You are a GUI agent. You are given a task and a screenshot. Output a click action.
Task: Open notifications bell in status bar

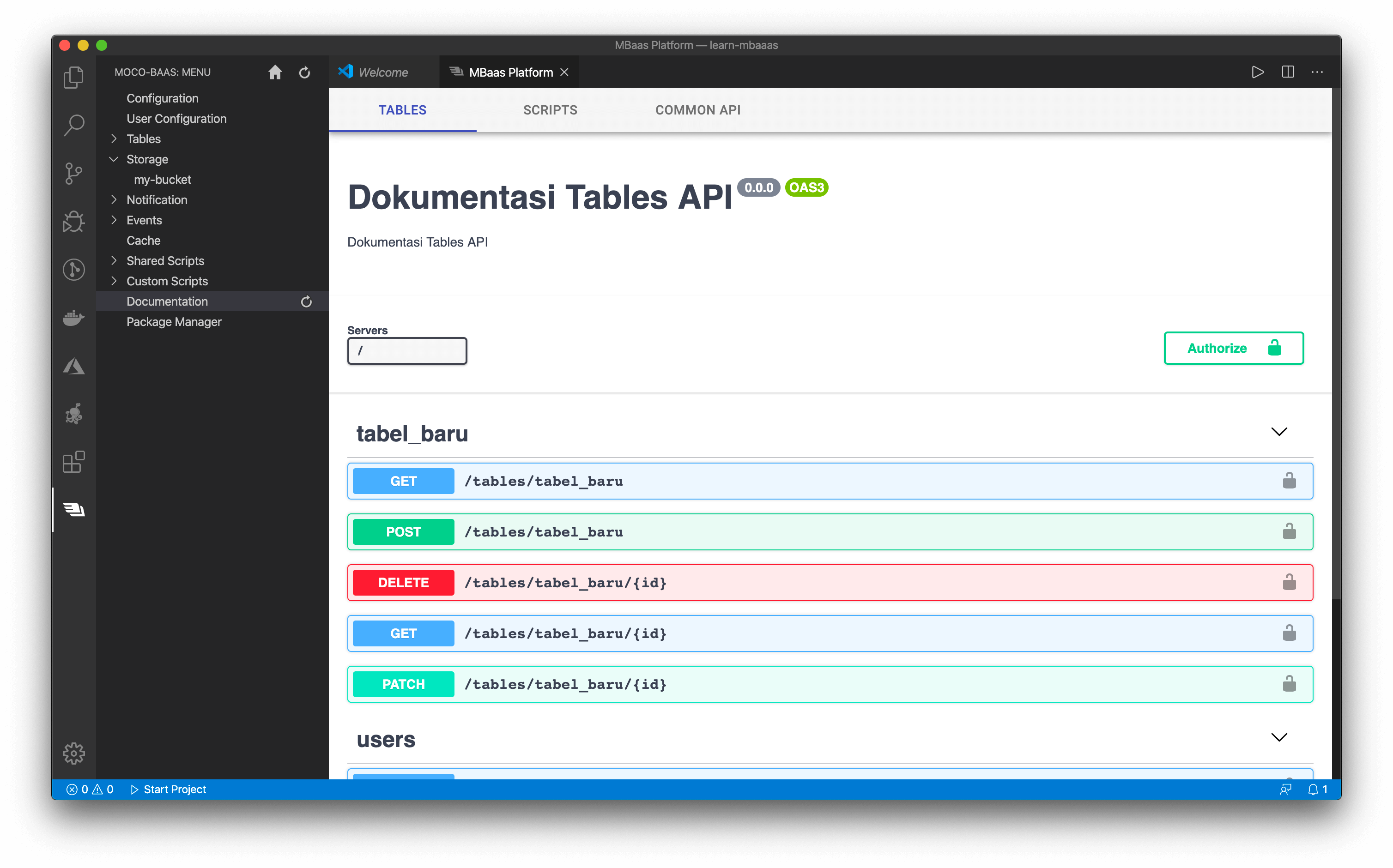[1313, 790]
